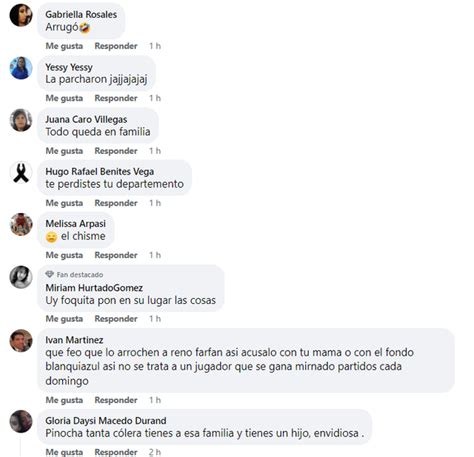Click the 2 h timestamp on Gloria's comment

pyautogui.click(x=155, y=452)
